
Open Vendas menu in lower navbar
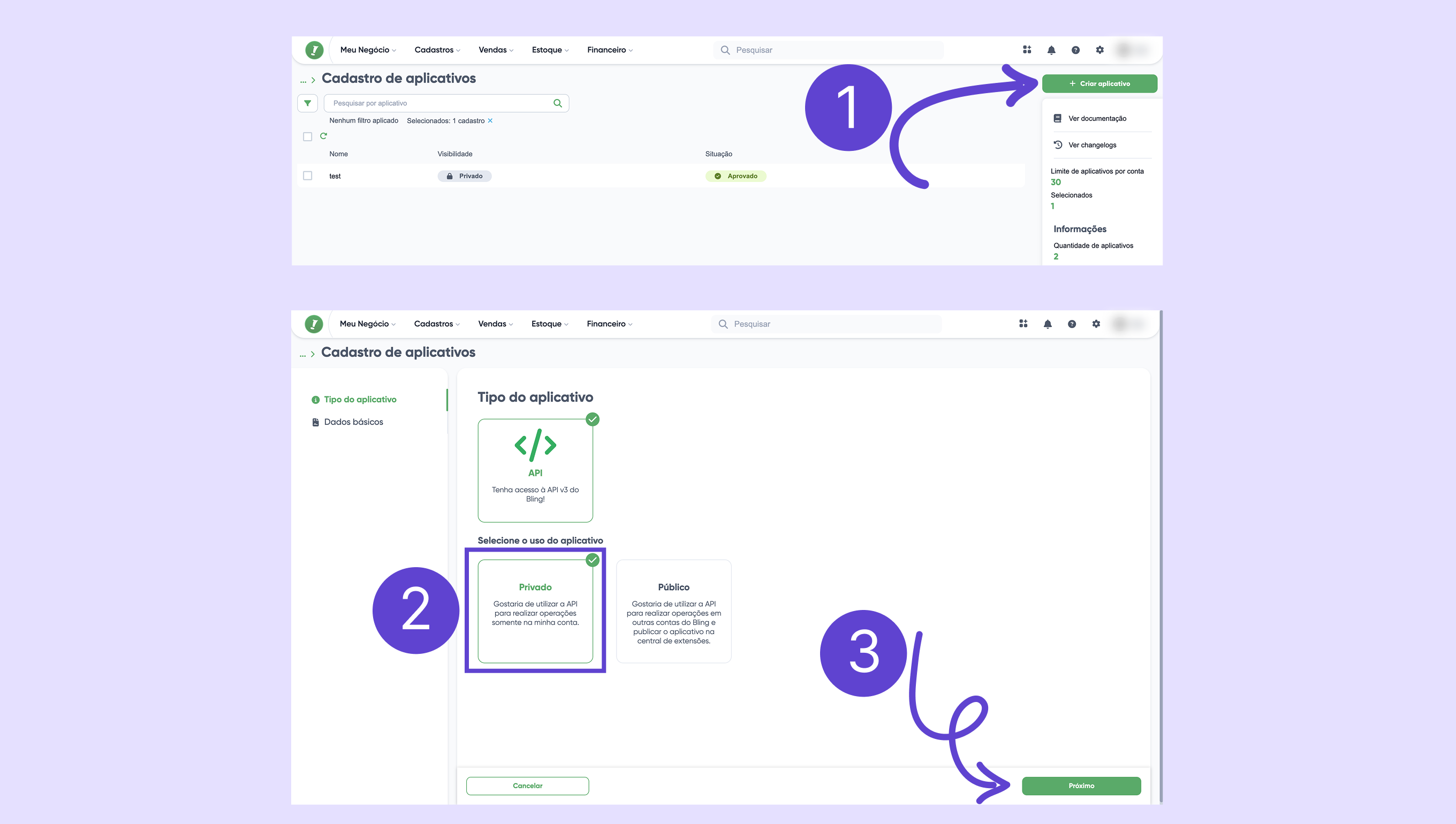(x=495, y=324)
